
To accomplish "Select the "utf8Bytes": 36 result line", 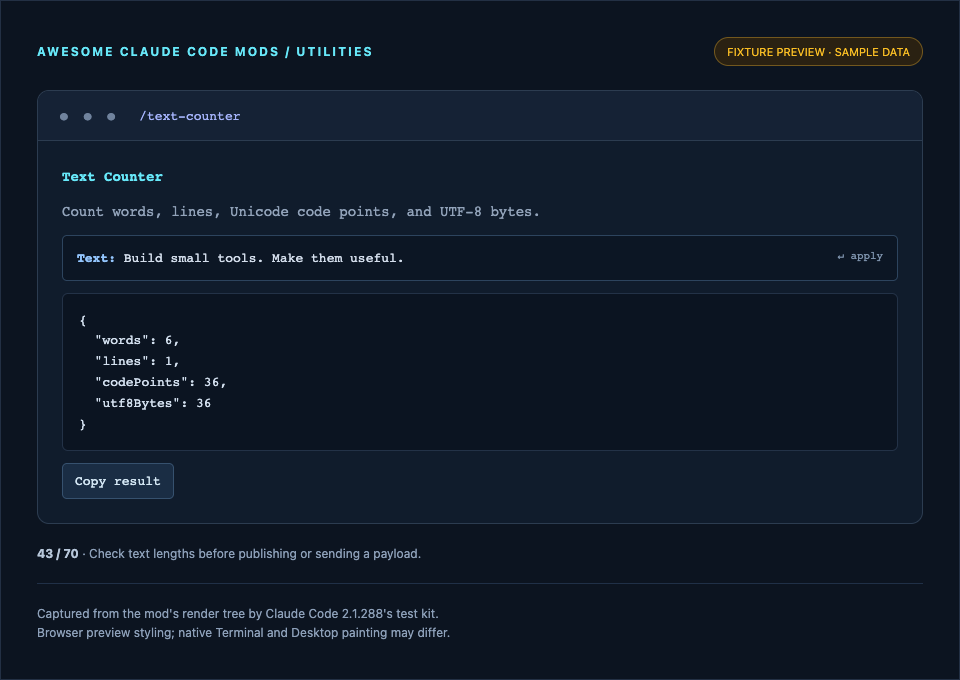I will (x=153, y=403).
